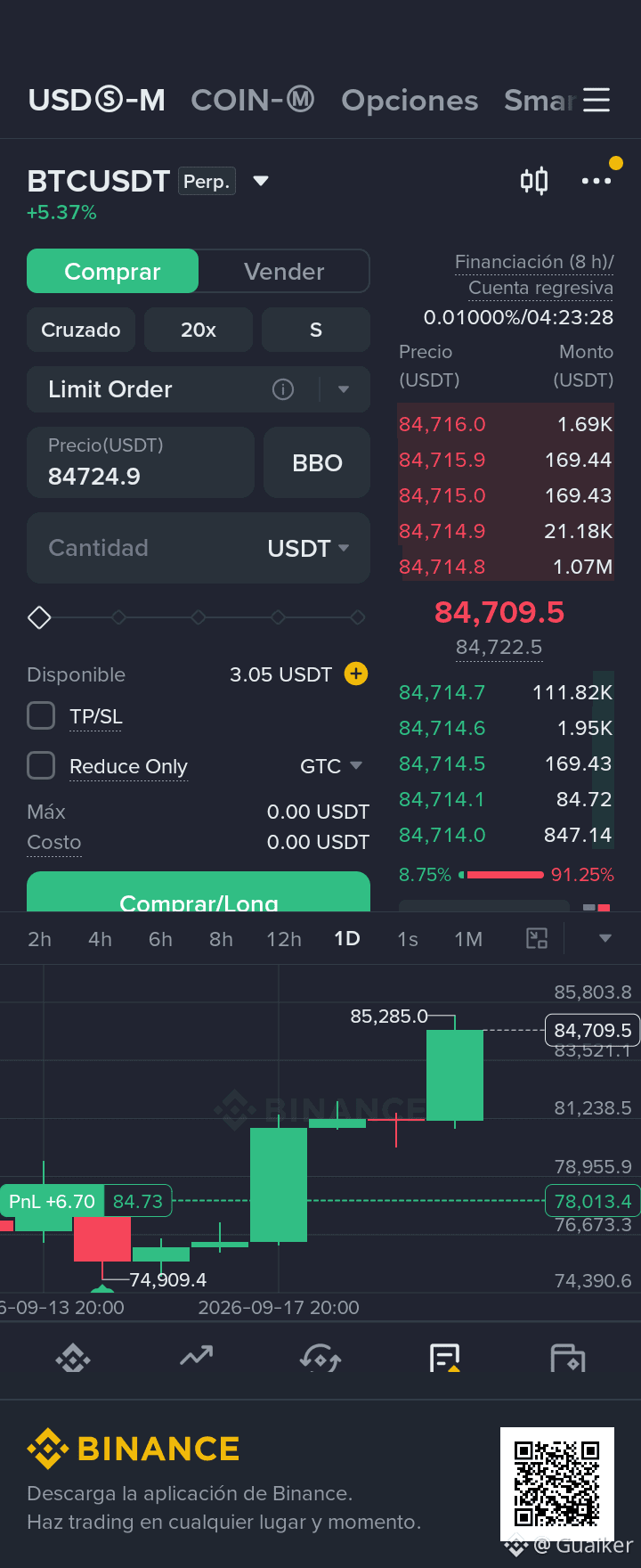Open chart layout indicator icon

[x=537, y=938]
